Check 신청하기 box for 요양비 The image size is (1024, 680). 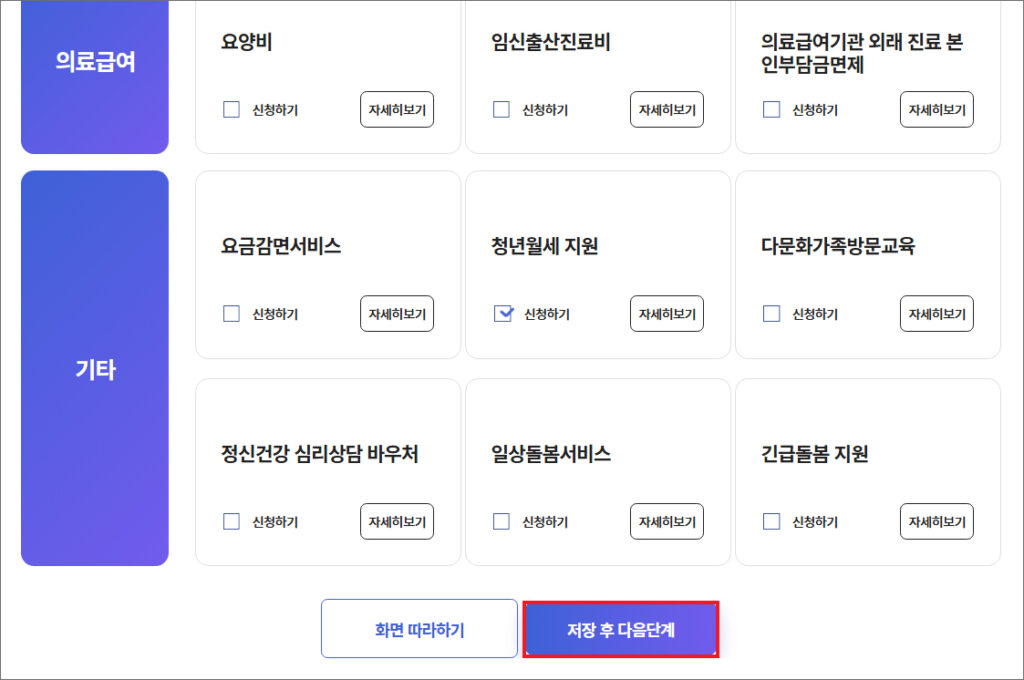[x=232, y=110]
